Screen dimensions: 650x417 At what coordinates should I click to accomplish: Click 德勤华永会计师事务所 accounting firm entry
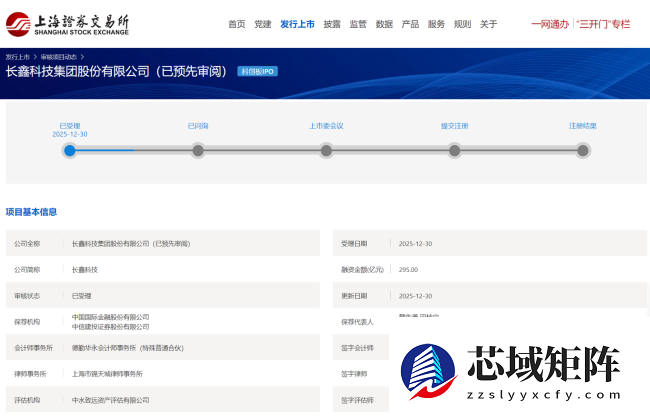point(128,348)
